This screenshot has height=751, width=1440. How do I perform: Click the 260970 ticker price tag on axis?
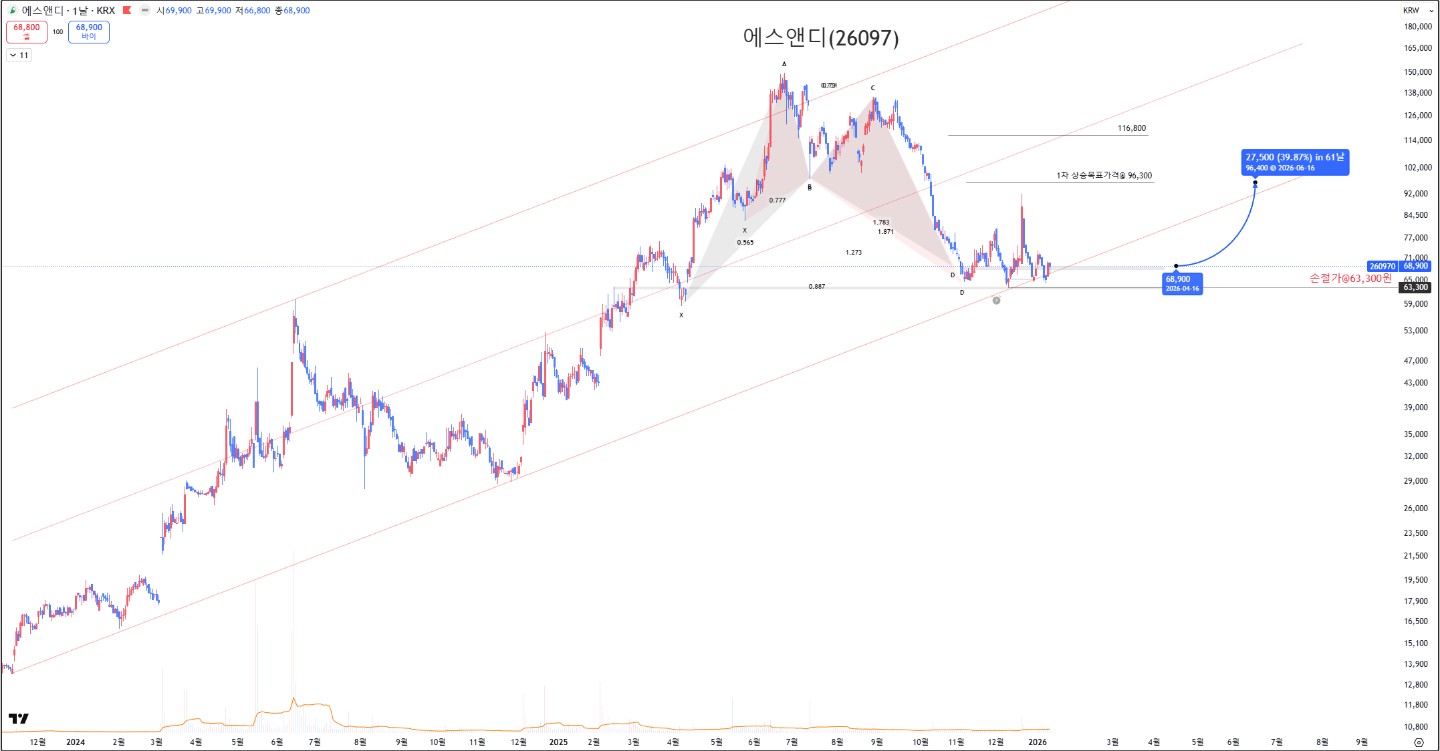pyautogui.click(x=1382, y=266)
